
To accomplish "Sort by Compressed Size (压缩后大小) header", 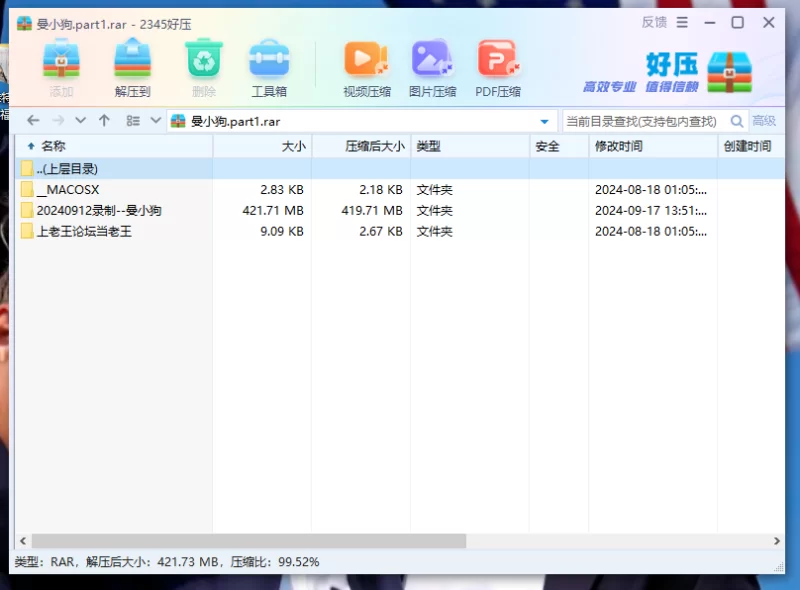I will [361, 146].
